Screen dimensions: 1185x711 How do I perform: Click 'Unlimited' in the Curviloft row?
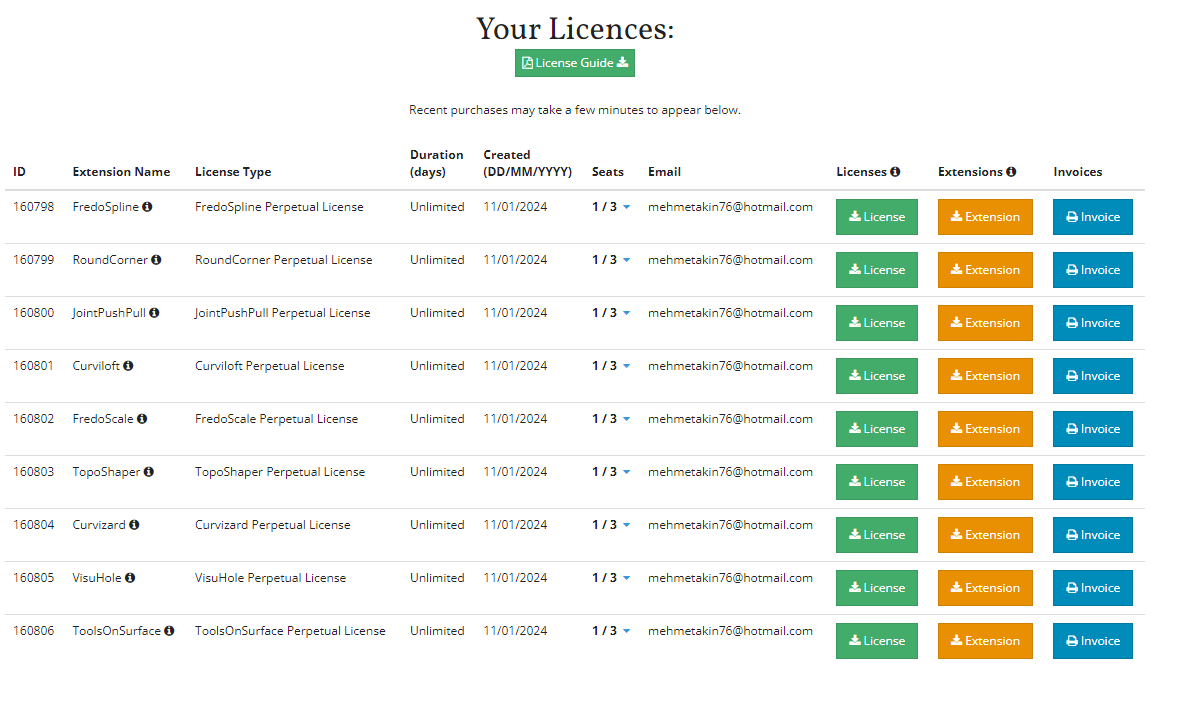pos(437,366)
